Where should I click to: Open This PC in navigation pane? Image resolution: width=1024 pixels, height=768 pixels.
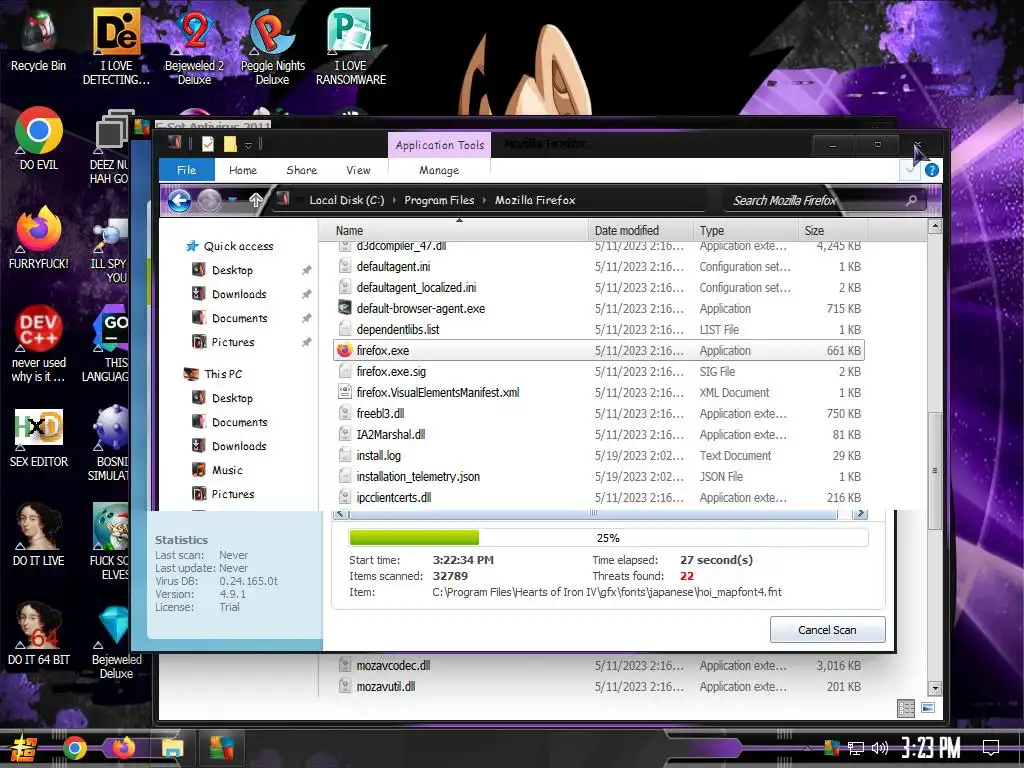coord(214,374)
